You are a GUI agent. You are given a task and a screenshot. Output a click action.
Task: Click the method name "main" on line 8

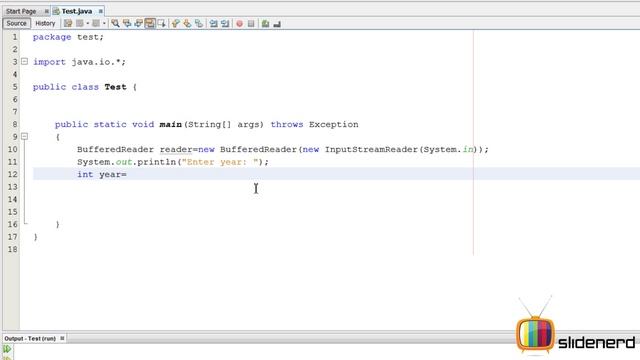click(x=171, y=124)
